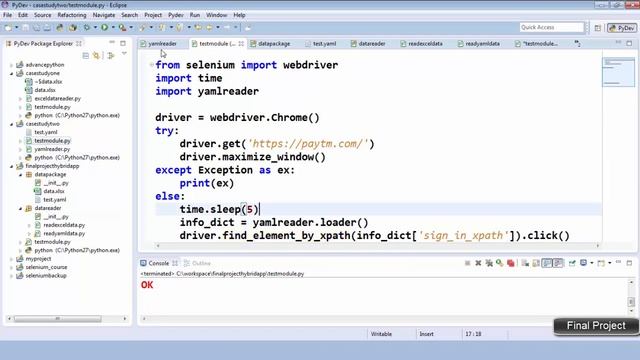Screen dimensions: 640x360
Task: Click the Open Console icon
Action: (x=601, y=263)
